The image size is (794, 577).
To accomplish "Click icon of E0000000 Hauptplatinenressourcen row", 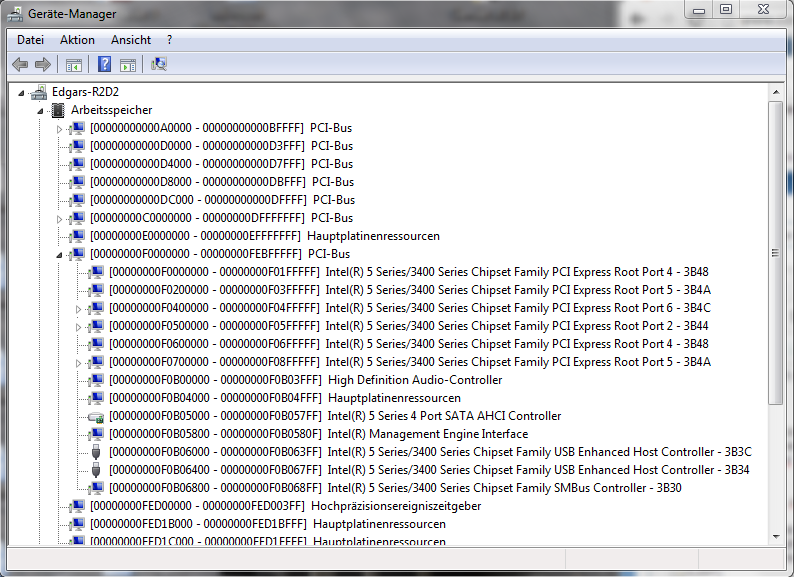I will point(77,236).
